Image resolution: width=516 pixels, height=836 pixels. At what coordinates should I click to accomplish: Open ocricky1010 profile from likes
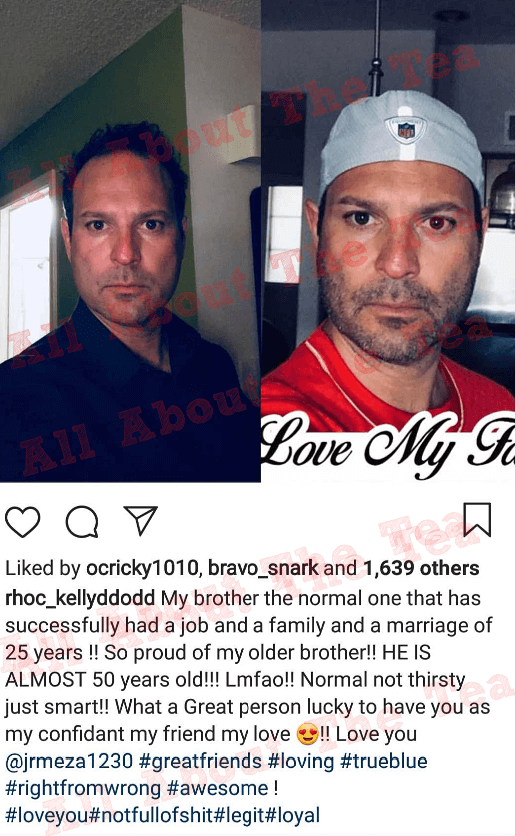(142, 569)
